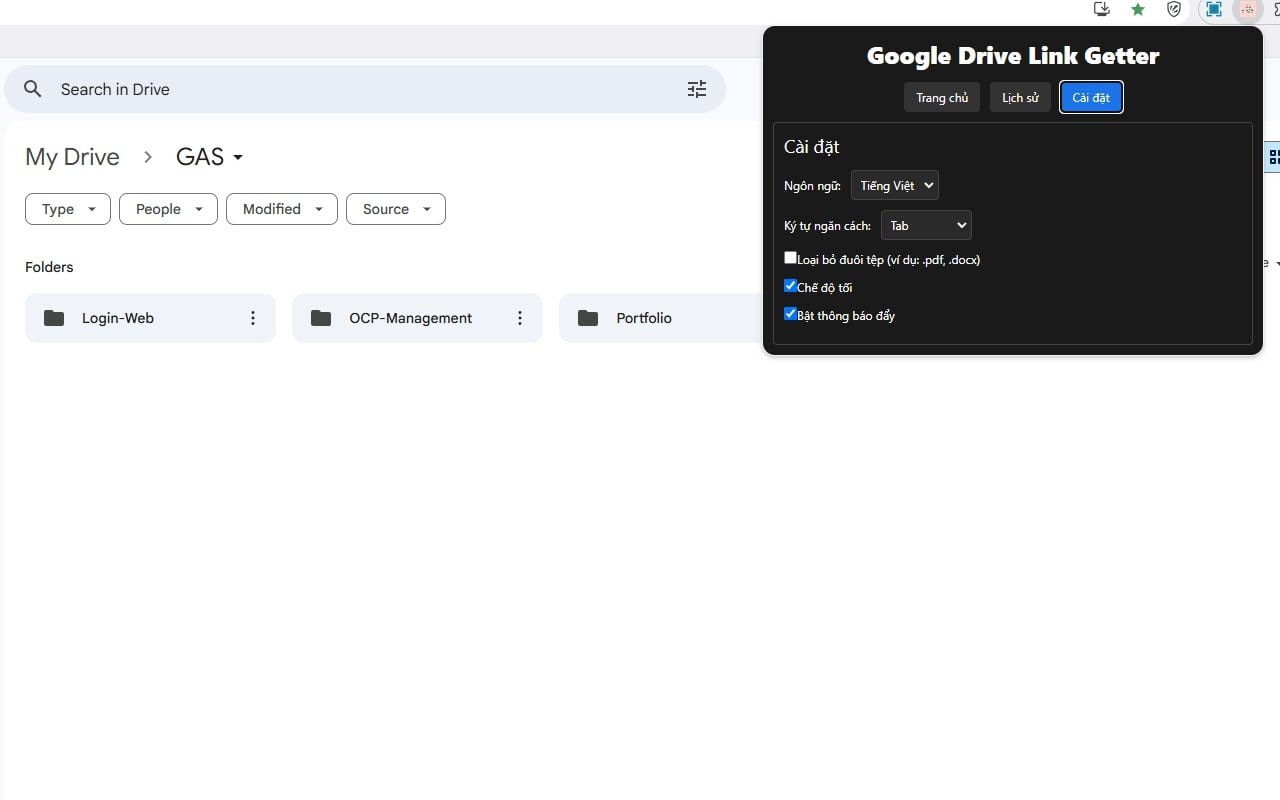The height and width of the screenshot is (800, 1280).
Task: Switch to grid layout view icon
Action: click(x=1274, y=157)
